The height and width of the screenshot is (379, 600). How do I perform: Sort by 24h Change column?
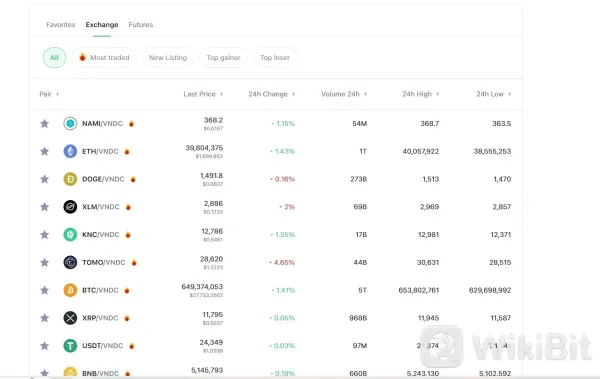coord(271,94)
